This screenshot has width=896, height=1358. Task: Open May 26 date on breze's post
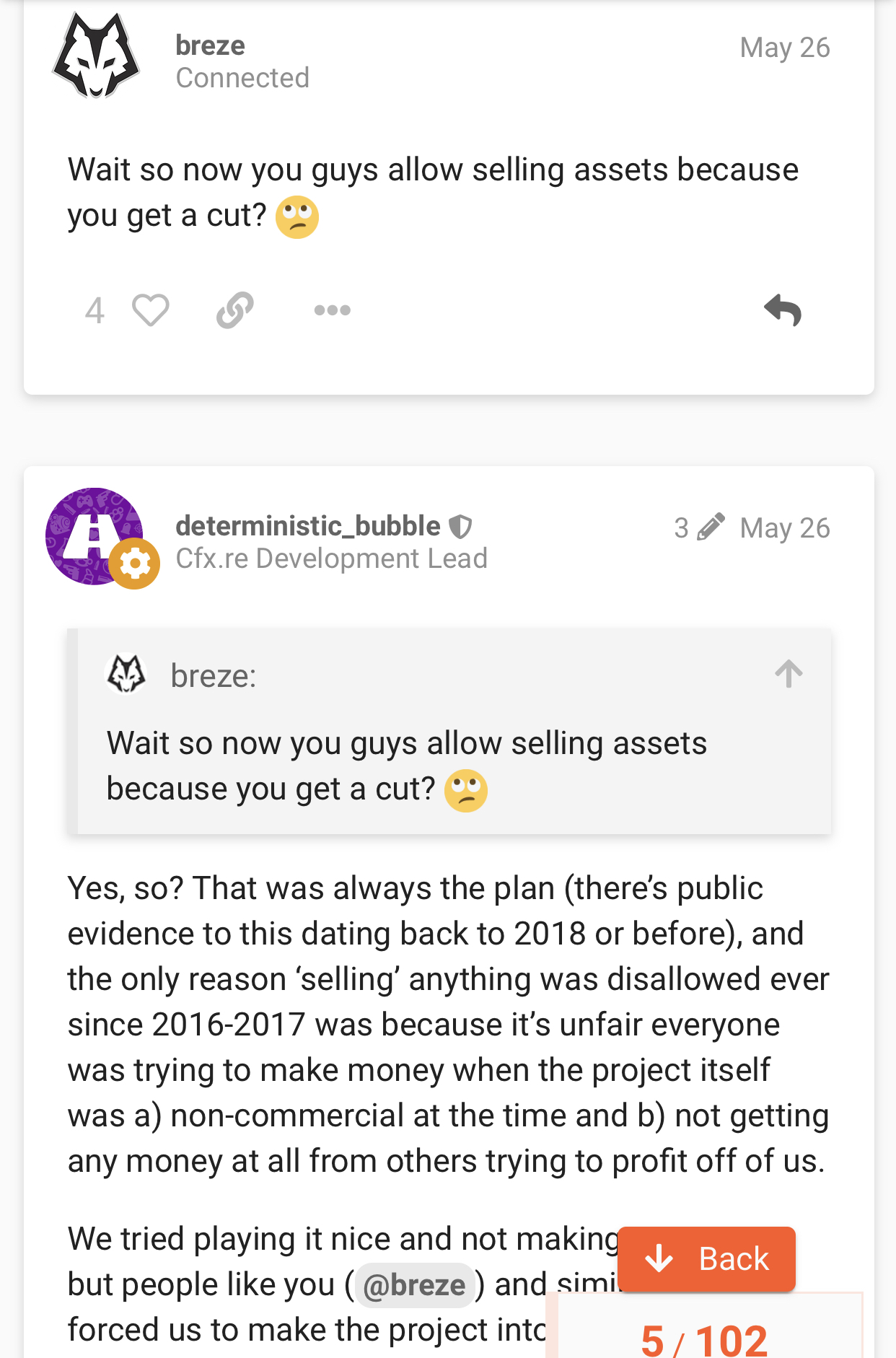click(x=785, y=48)
